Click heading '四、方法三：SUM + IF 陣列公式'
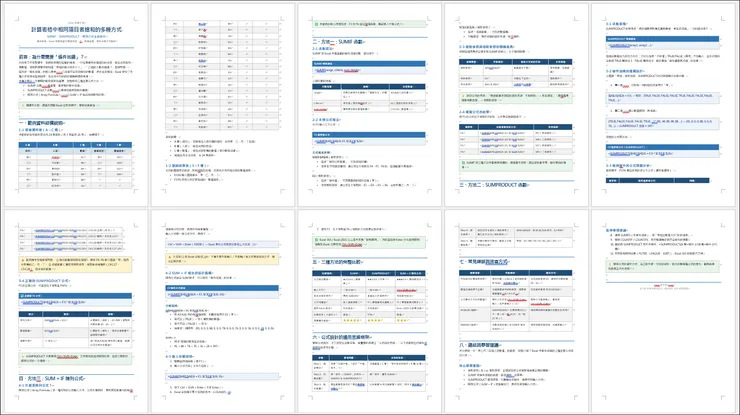 tap(53, 378)
